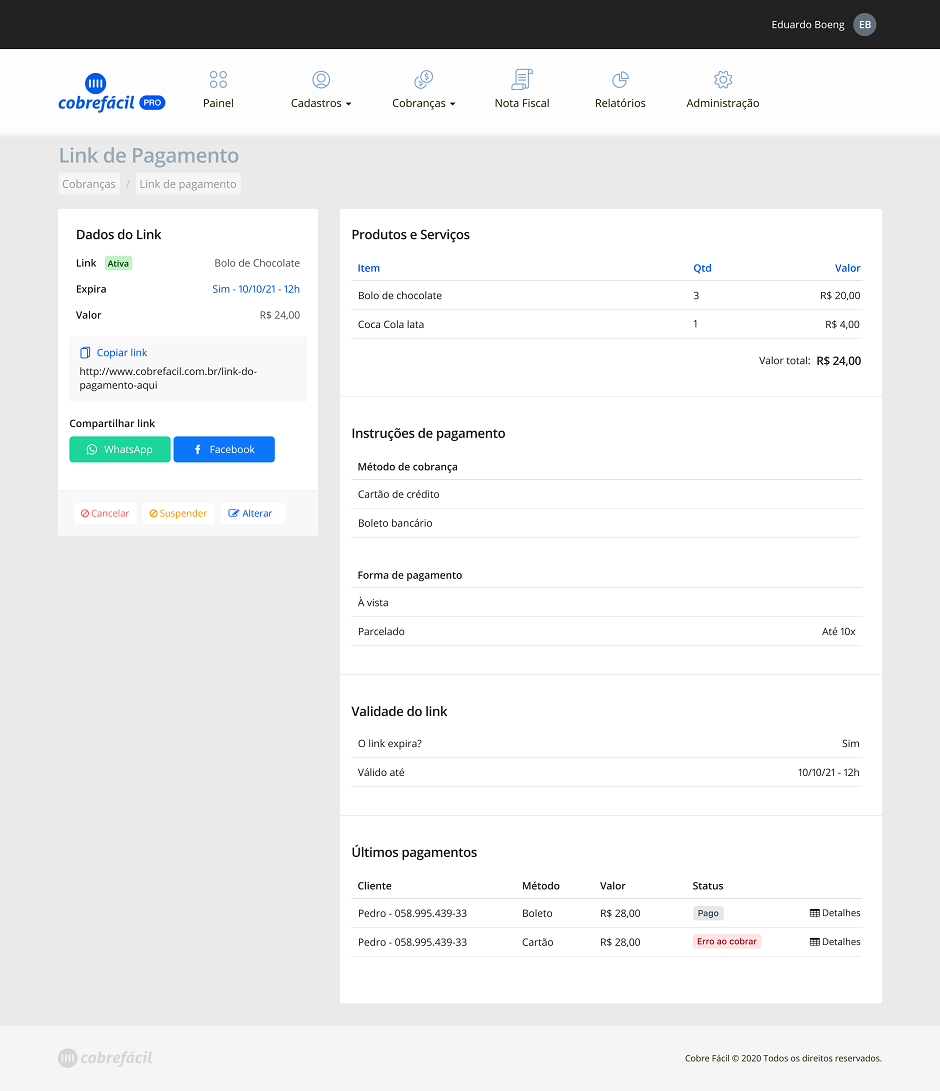Click the copy icon beside Copiar link
The height and width of the screenshot is (1091, 940).
click(85, 353)
